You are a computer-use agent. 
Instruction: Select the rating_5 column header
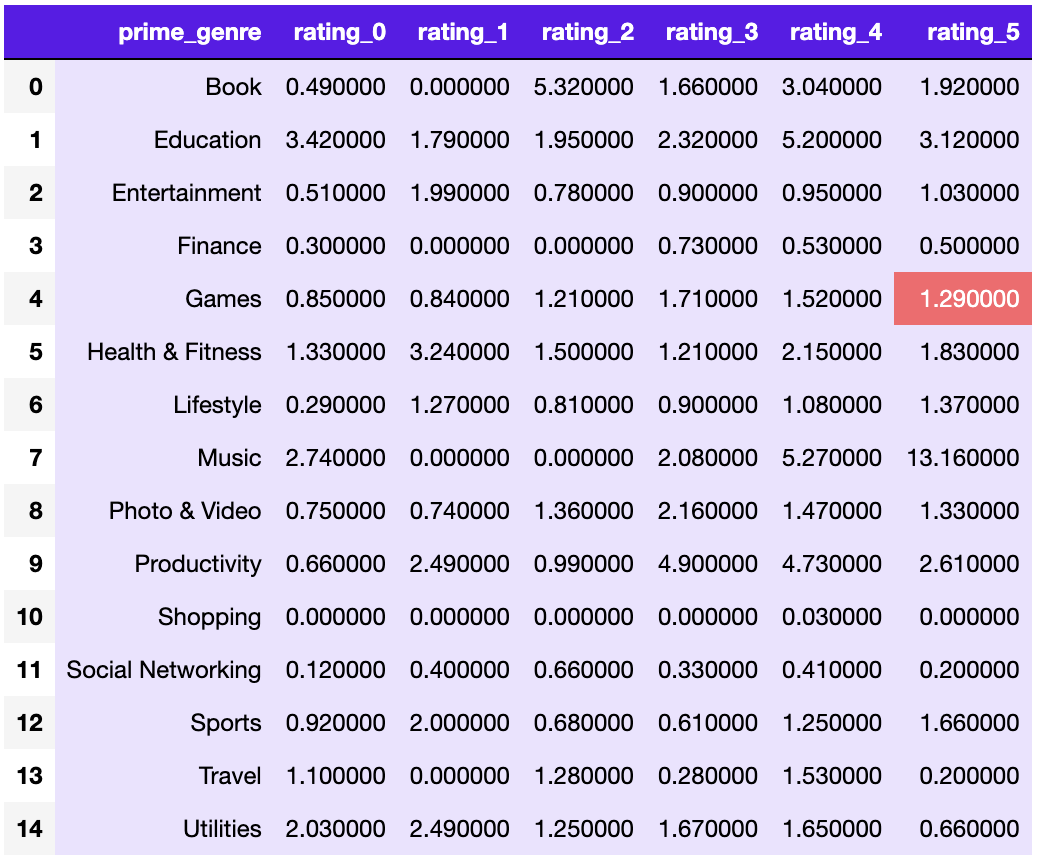(973, 32)
